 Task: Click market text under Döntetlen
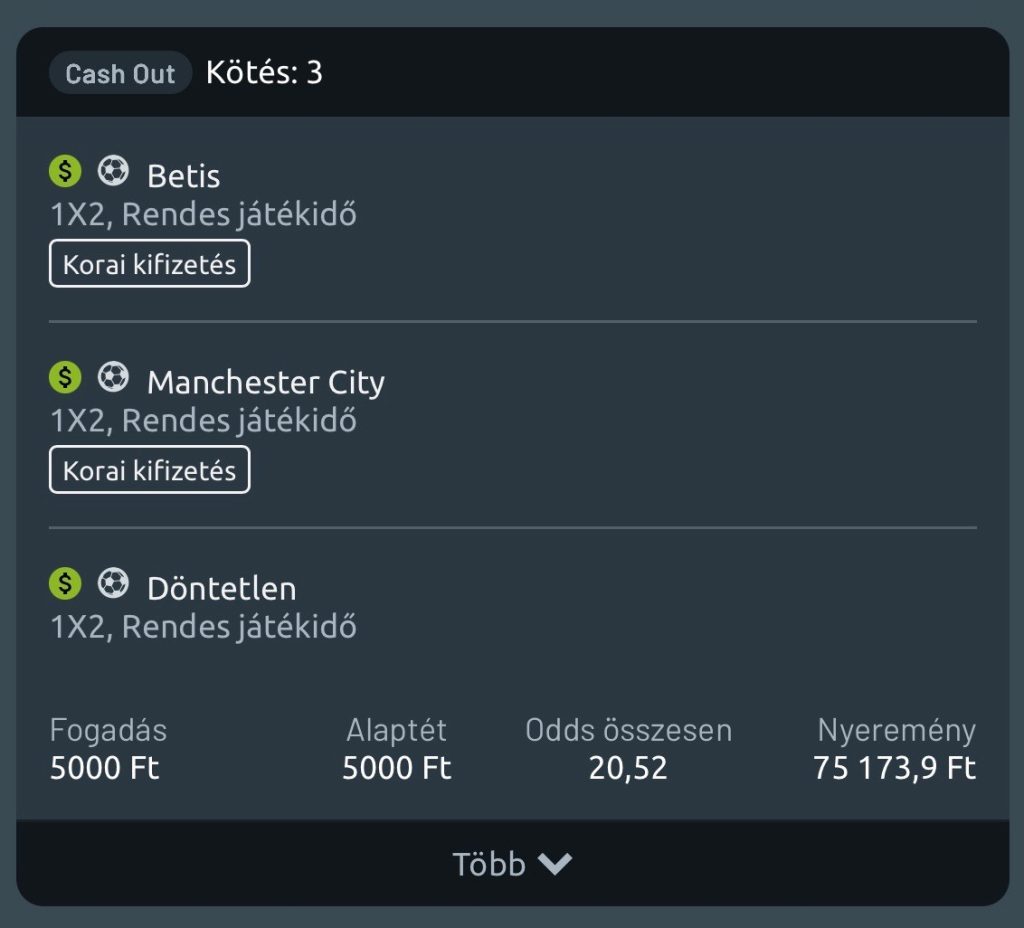click(204, 627)
